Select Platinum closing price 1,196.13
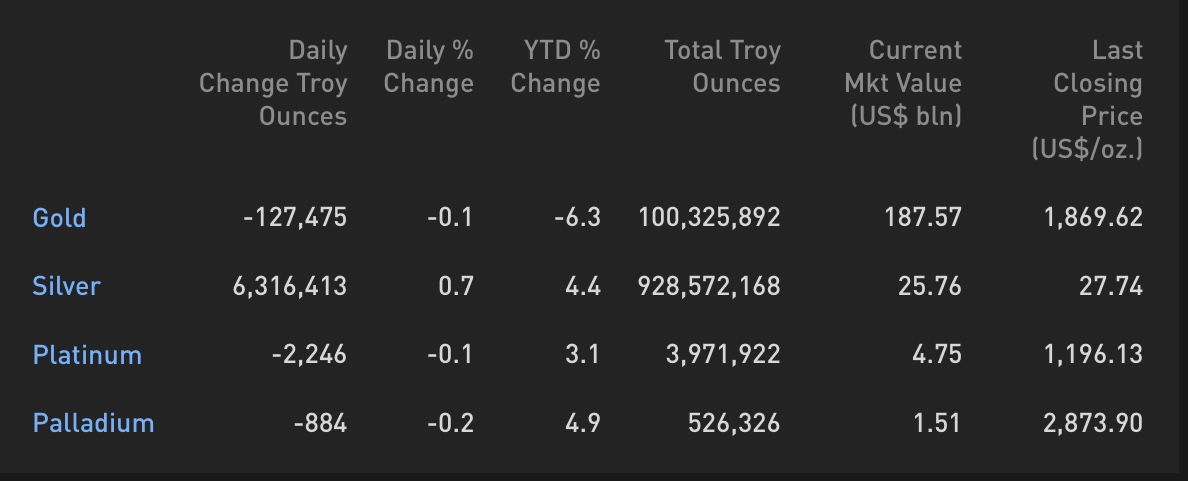1188x481 pixels. point(1093,355)
